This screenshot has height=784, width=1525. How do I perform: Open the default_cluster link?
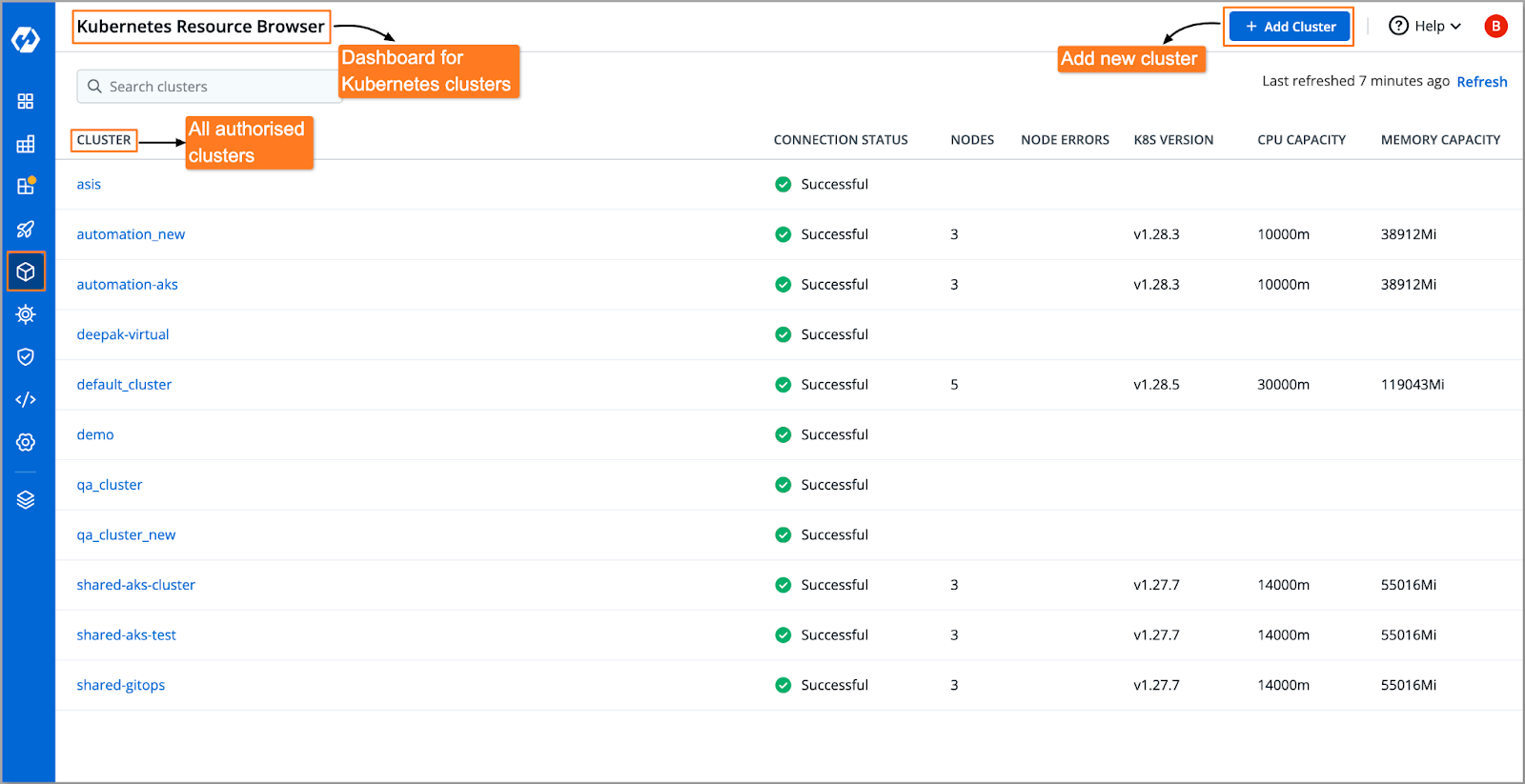(x=124, y=385)
